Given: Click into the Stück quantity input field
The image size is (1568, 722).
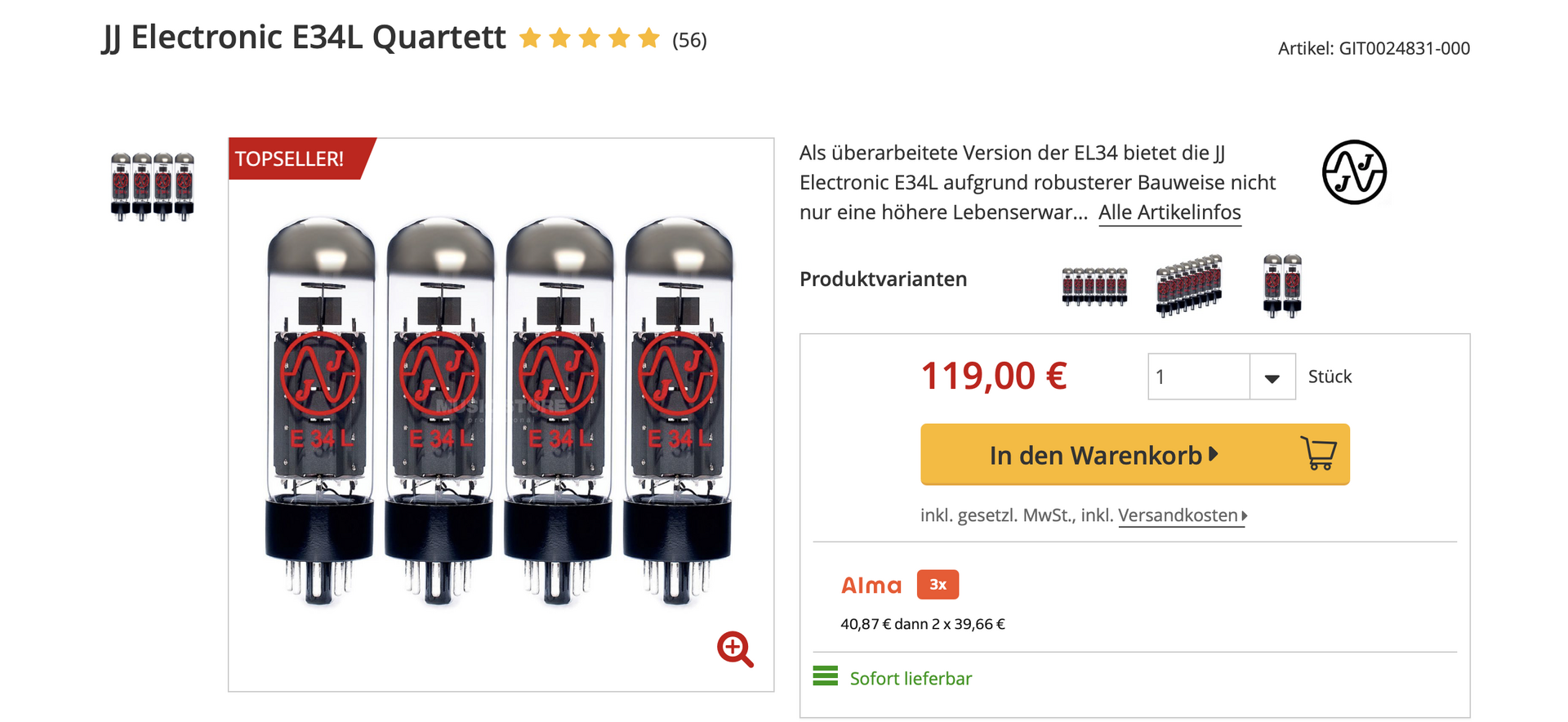Looking at the screenshot, I should click(1198, 377).
